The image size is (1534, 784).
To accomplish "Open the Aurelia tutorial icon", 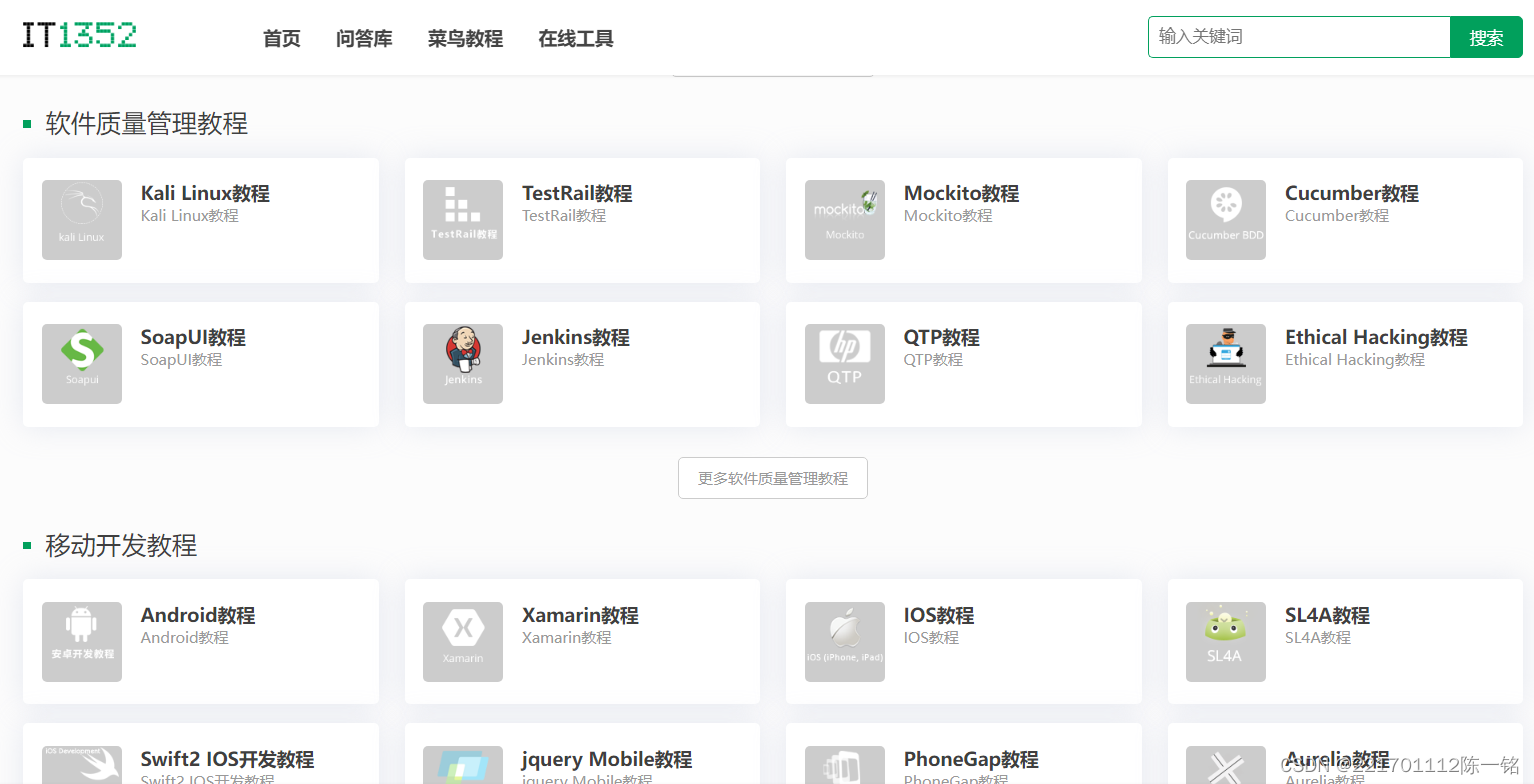I will [1226, 765].
